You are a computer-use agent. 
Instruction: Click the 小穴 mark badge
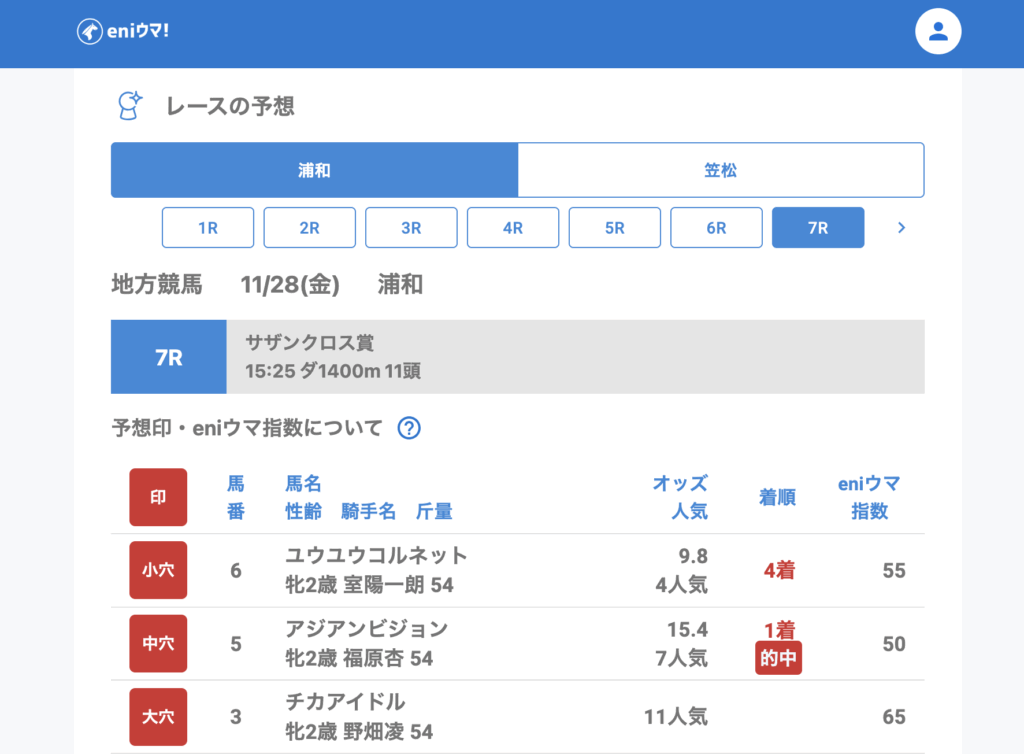tap(158, 570)
